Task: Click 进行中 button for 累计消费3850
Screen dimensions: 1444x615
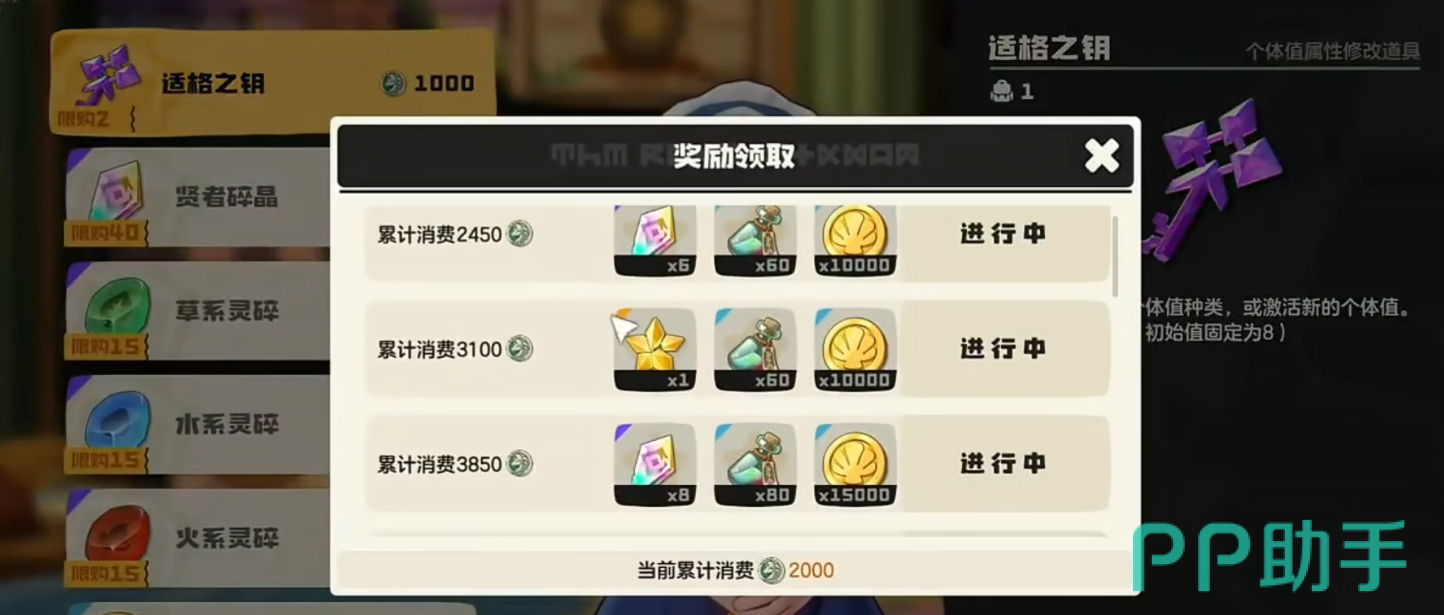Action: click(x=1003, y=464)
